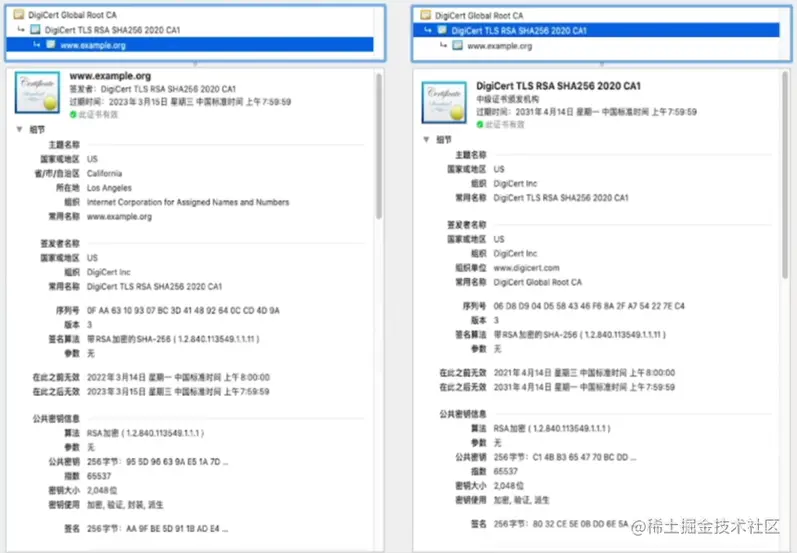Viewport: 797px width, 553px height.
Task: Click www.example.org certificate icon in right tree
Action: tap(457, 46)
